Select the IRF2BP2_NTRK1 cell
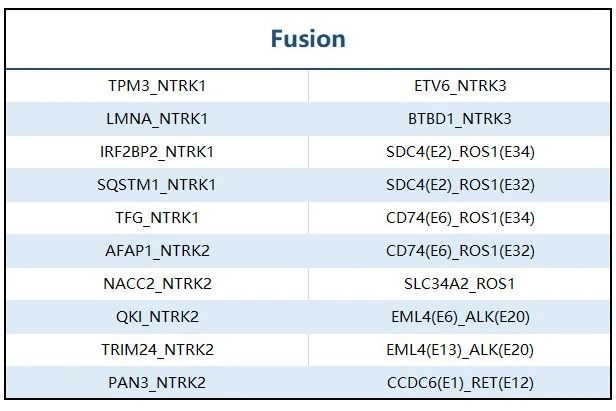Viewport: 616px width, 411px height. click(157, 152)
